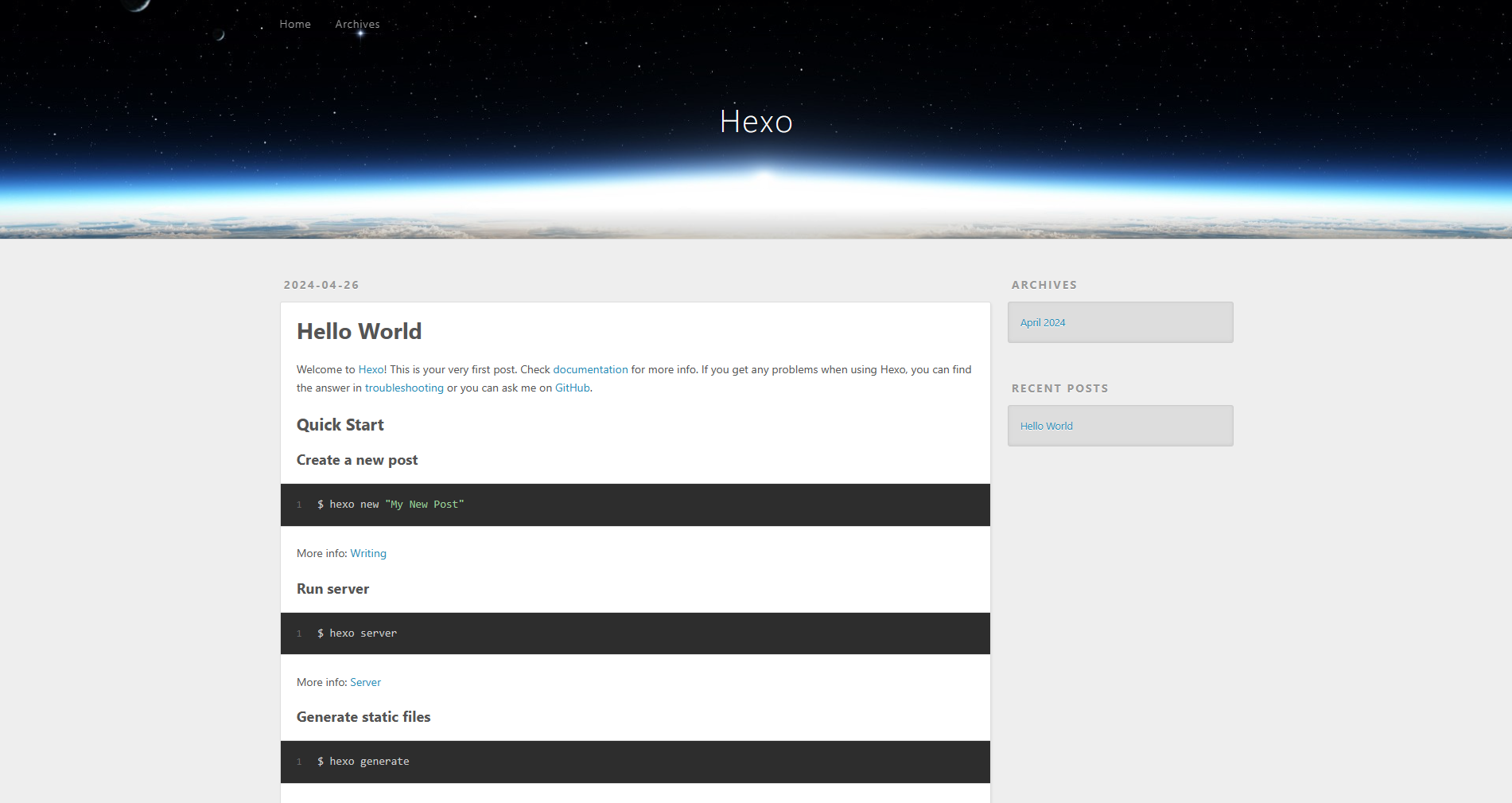Click the GitHub link in intro paragraph
Screen dimensions: 1512x803
pos(572,388)
